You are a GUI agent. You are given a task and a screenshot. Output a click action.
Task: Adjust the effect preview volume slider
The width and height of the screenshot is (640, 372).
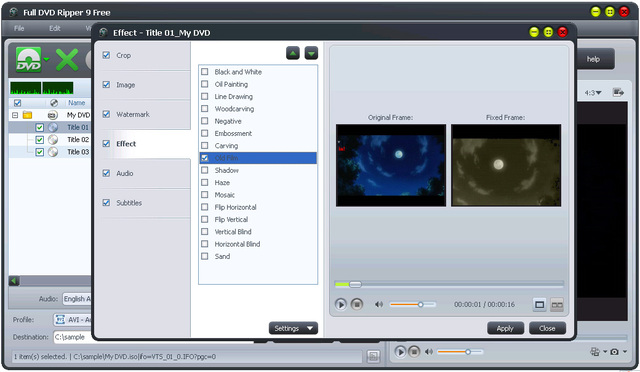(413, 304)
